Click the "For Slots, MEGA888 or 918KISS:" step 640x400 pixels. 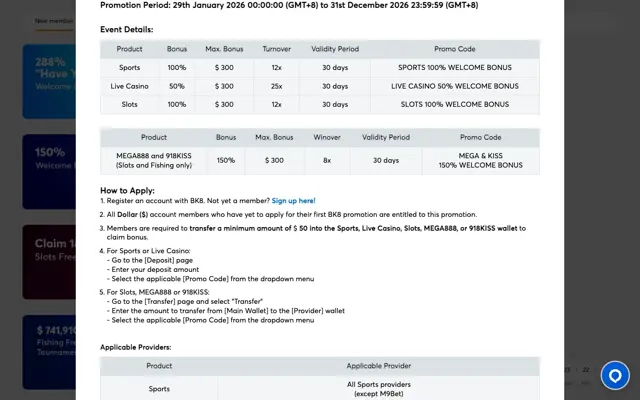coord(158,292)
